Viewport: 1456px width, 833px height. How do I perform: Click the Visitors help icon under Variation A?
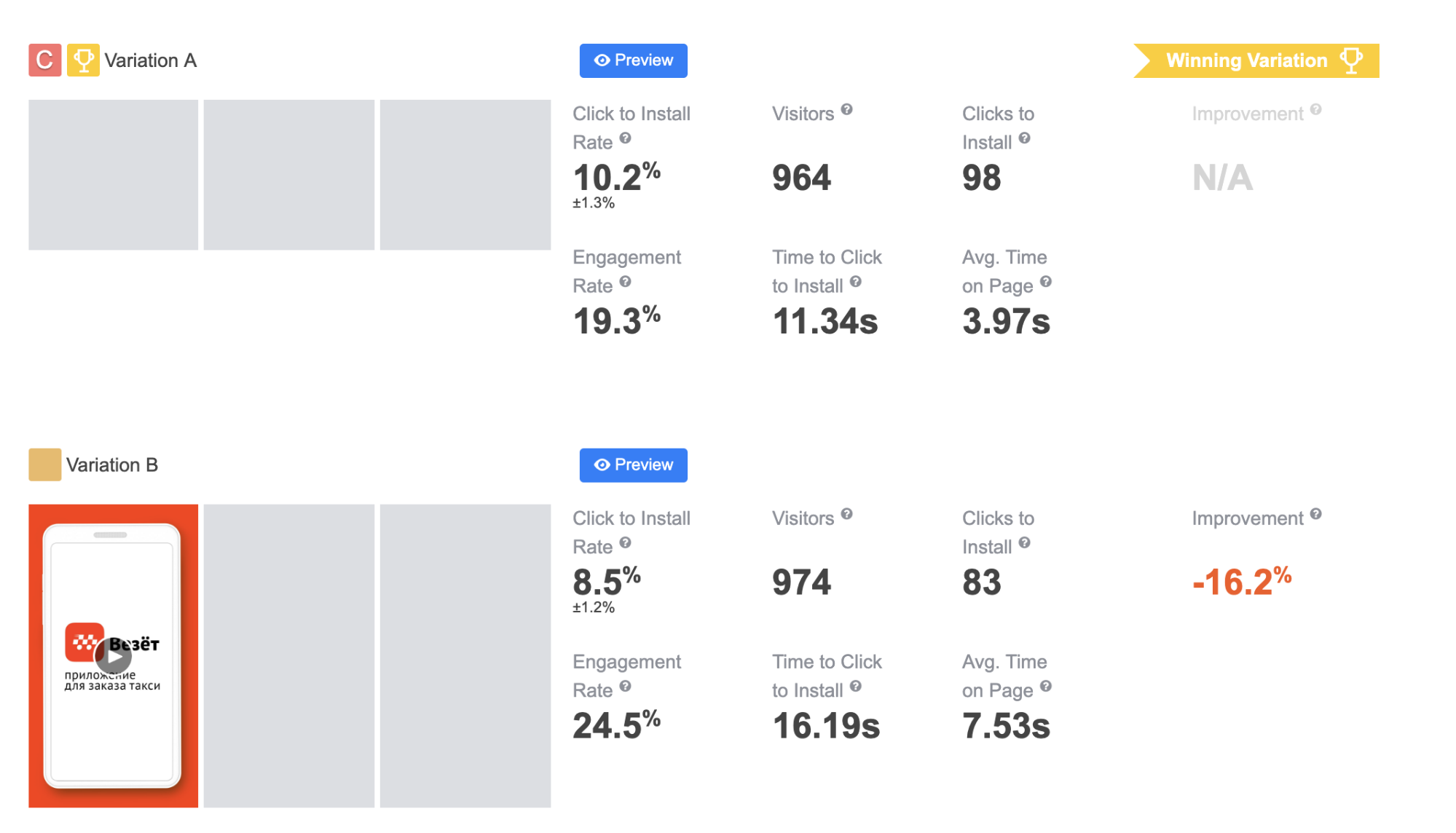[x=847, y=110]
